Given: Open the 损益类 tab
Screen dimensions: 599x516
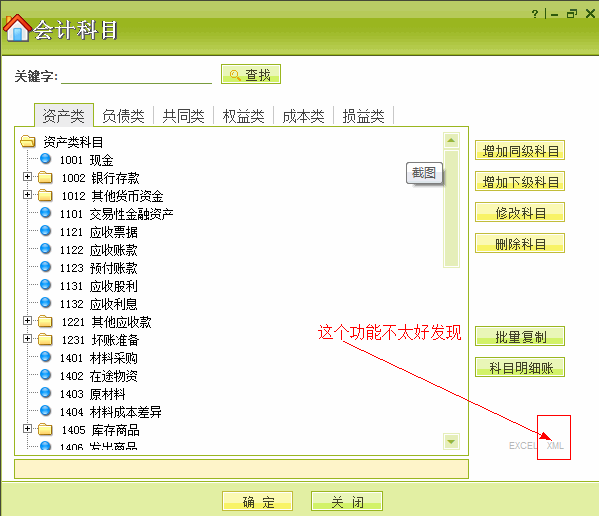Looking at the screenshot, I should pos(363,116).
